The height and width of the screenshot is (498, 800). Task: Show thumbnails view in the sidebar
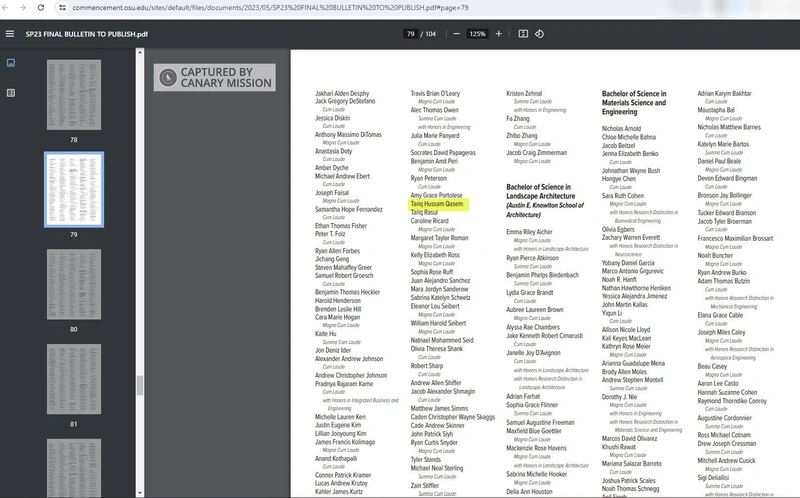(x=10, y=62)
